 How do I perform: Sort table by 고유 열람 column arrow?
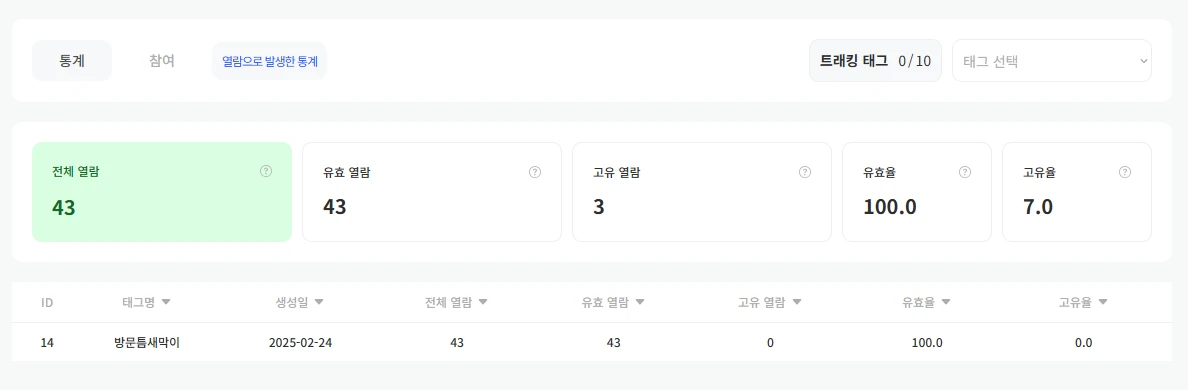[796, 302]
